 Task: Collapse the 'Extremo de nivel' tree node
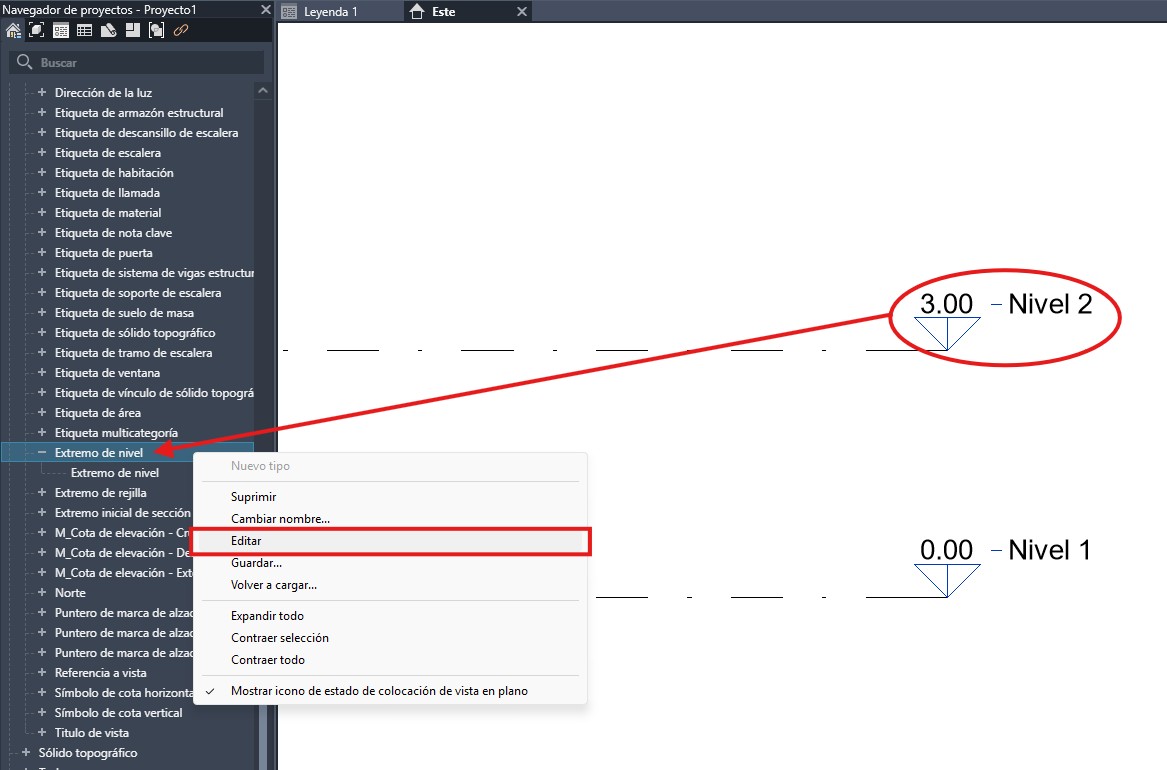point(42,453)
